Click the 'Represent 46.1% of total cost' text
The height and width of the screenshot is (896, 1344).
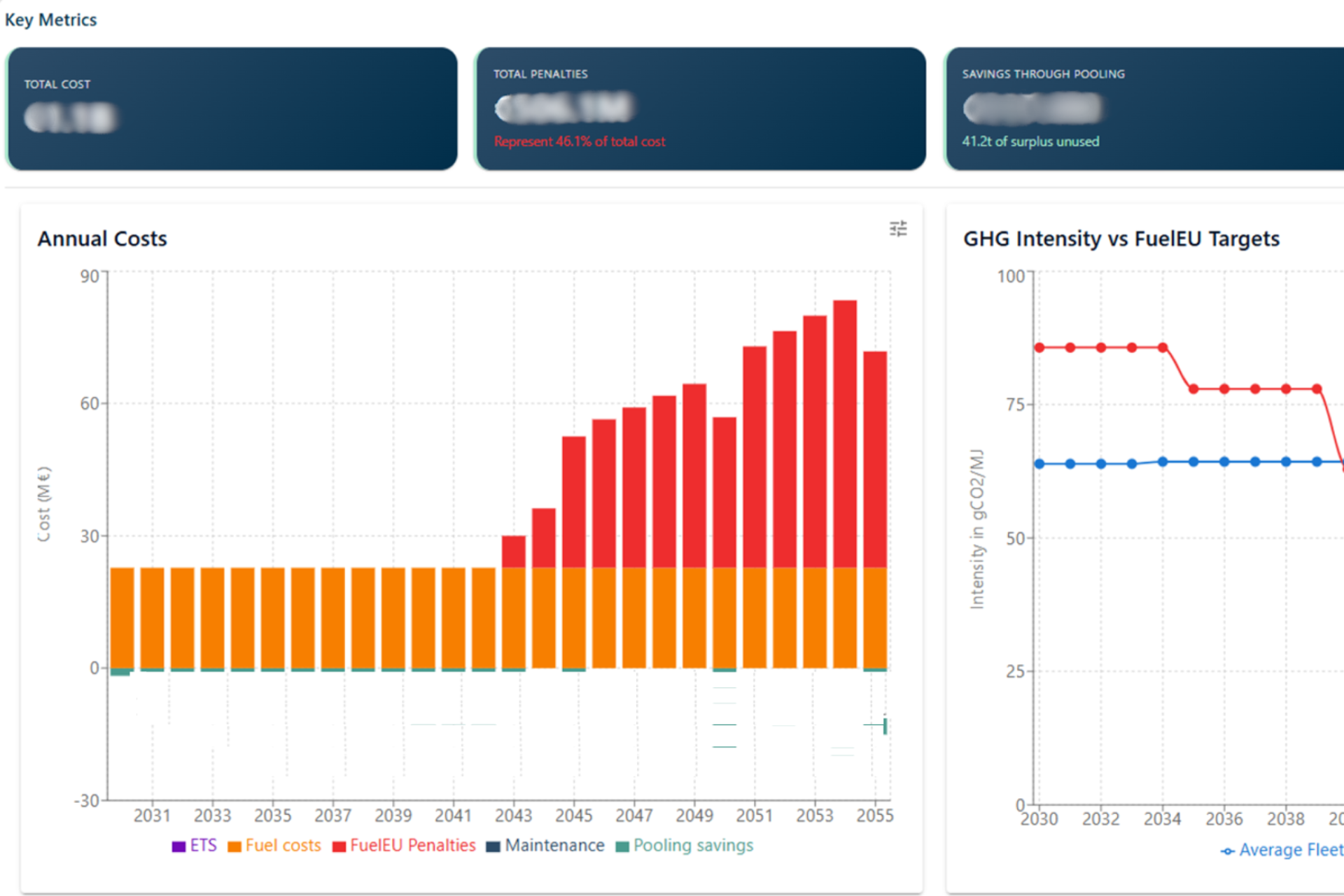579,141
